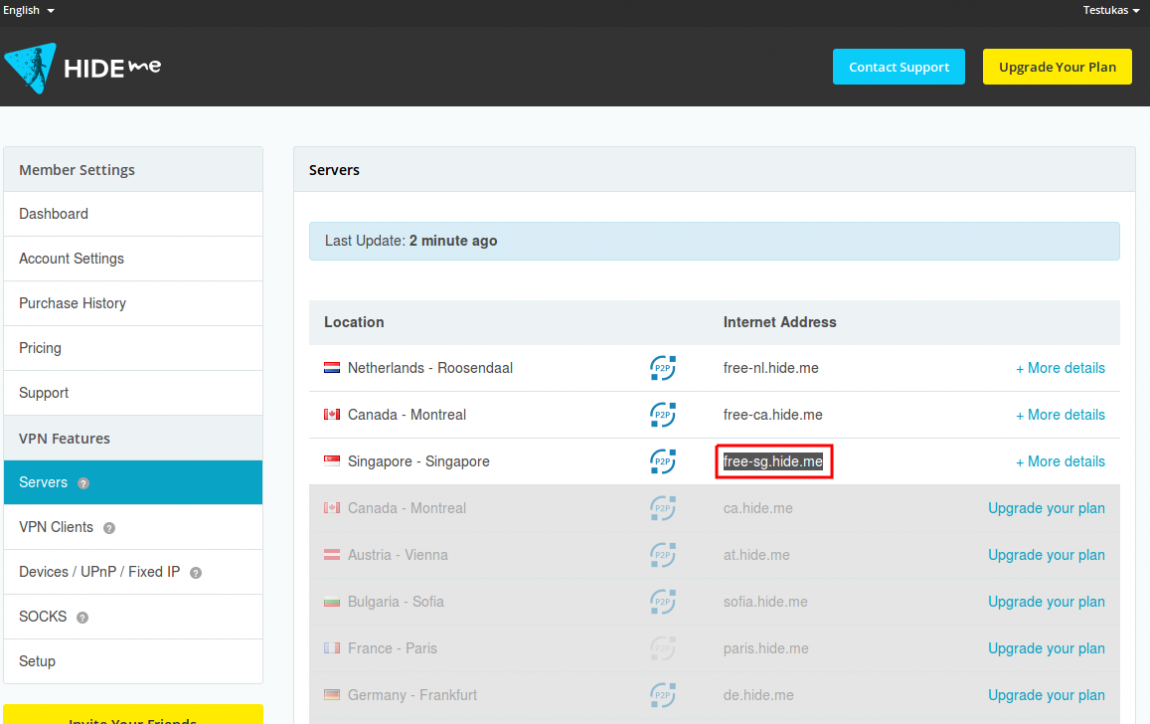Click the Contact Support button

click(x=898, y=66)
